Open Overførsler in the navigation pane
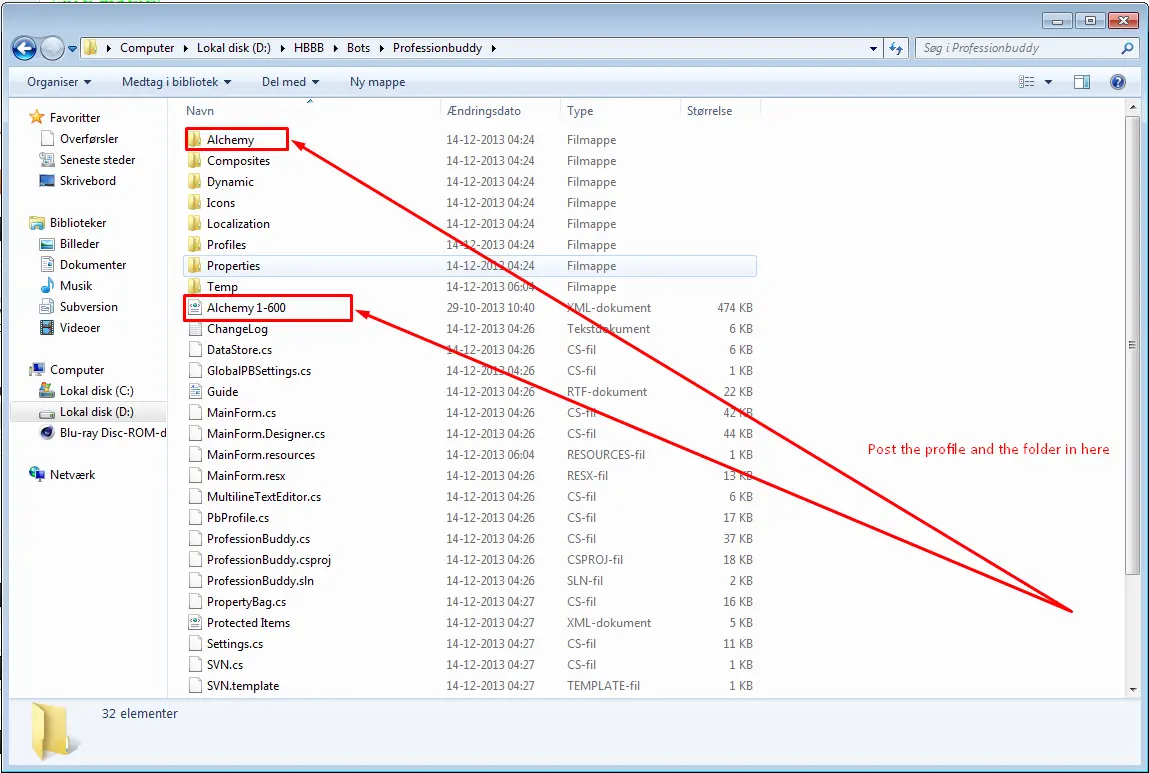 (89, 138)
